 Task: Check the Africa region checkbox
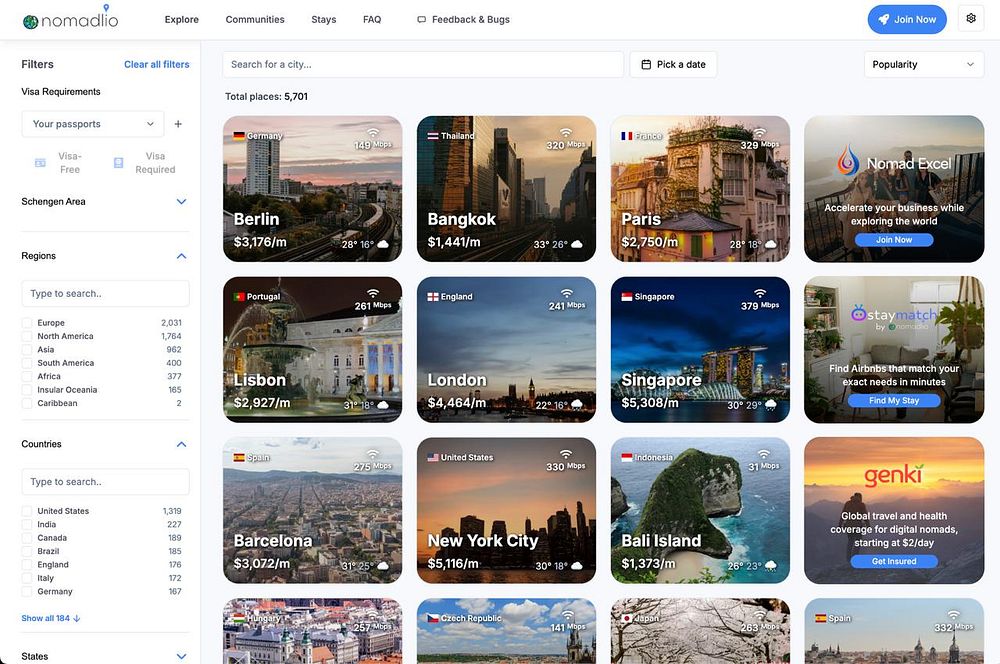[27, 376]
